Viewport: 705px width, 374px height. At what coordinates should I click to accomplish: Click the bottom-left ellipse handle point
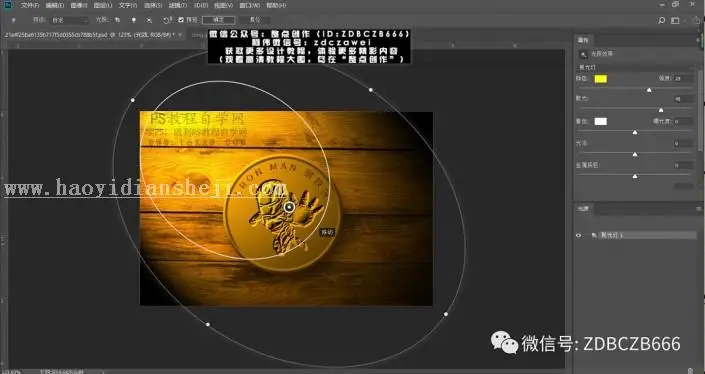(207, 324)
